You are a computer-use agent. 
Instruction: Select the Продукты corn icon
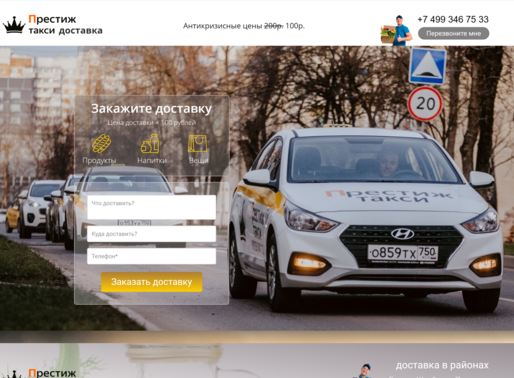101,143
